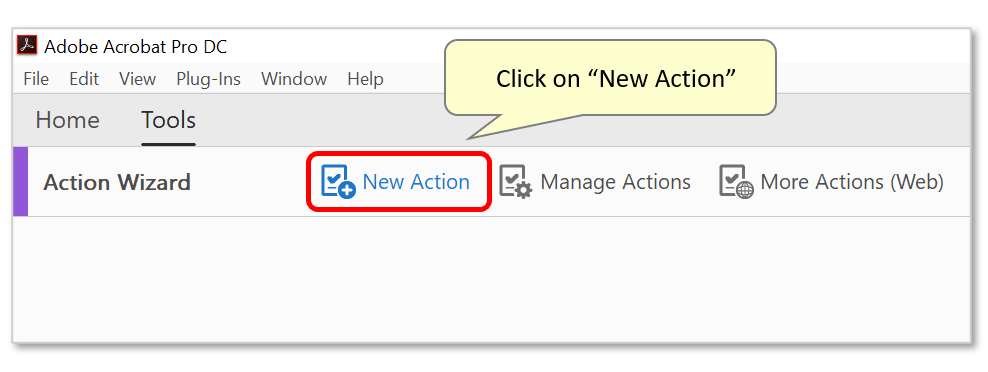Viewport: 988px width, 372px height.
Task: Click the "More Actions (Web)" text link
Action: (852, 182)
